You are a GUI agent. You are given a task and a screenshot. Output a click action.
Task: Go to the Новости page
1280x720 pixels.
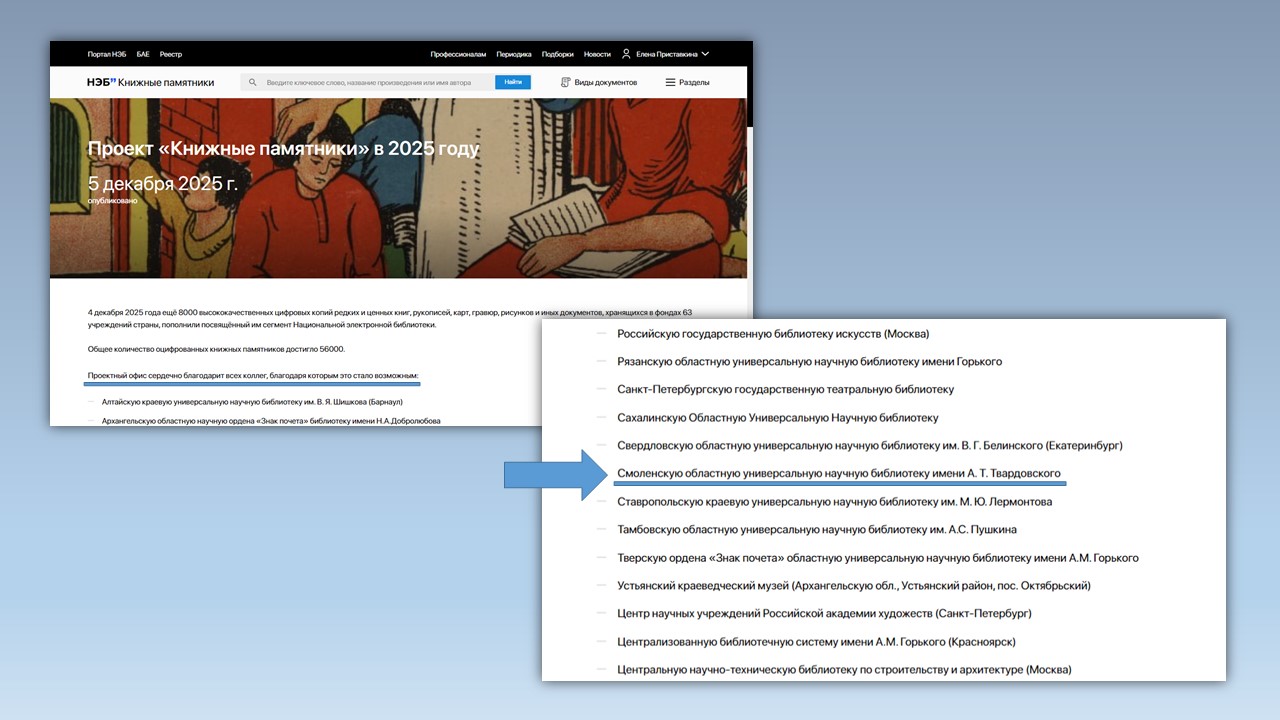pos(597,54)
